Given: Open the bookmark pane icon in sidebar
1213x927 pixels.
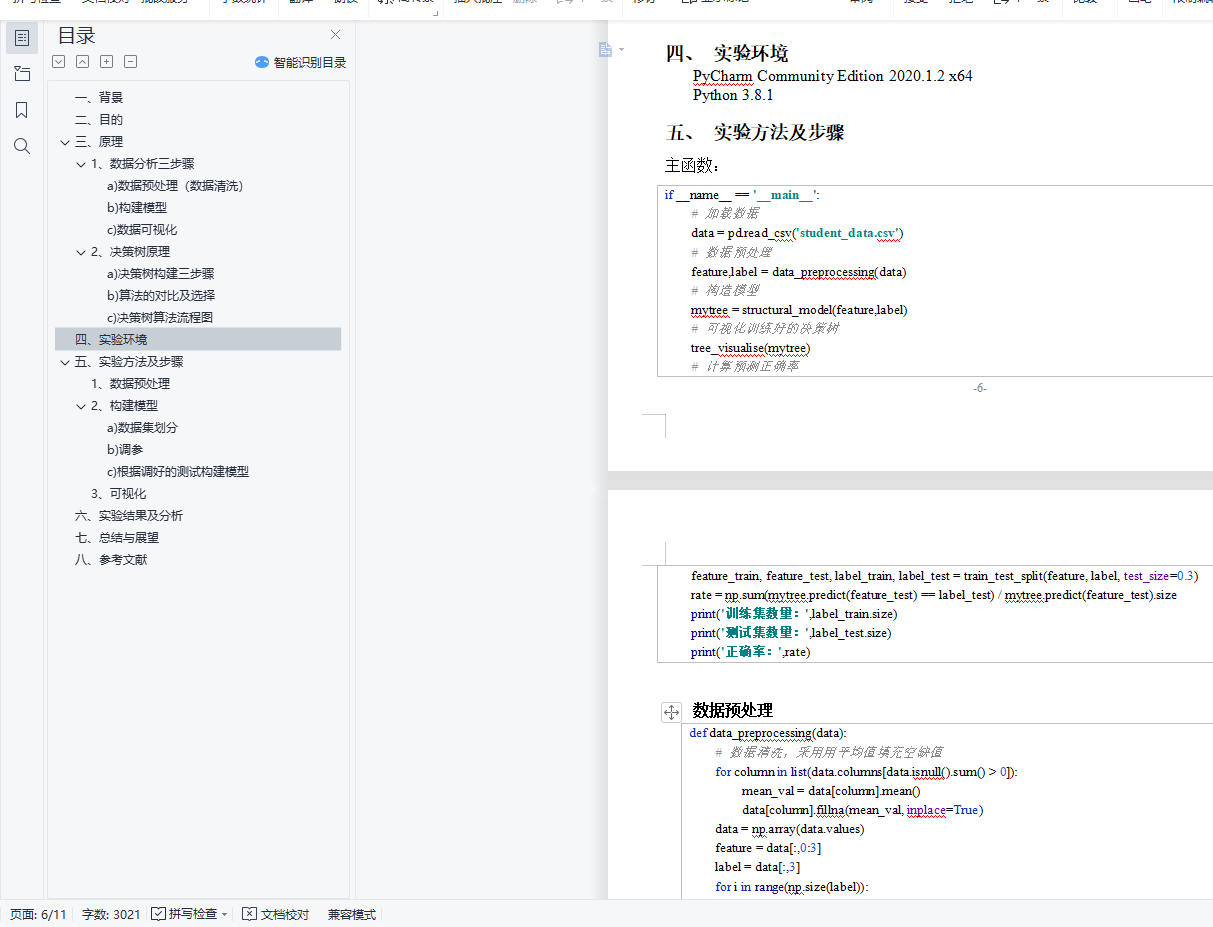Looking at the screenshot, I should coord(22,110).
